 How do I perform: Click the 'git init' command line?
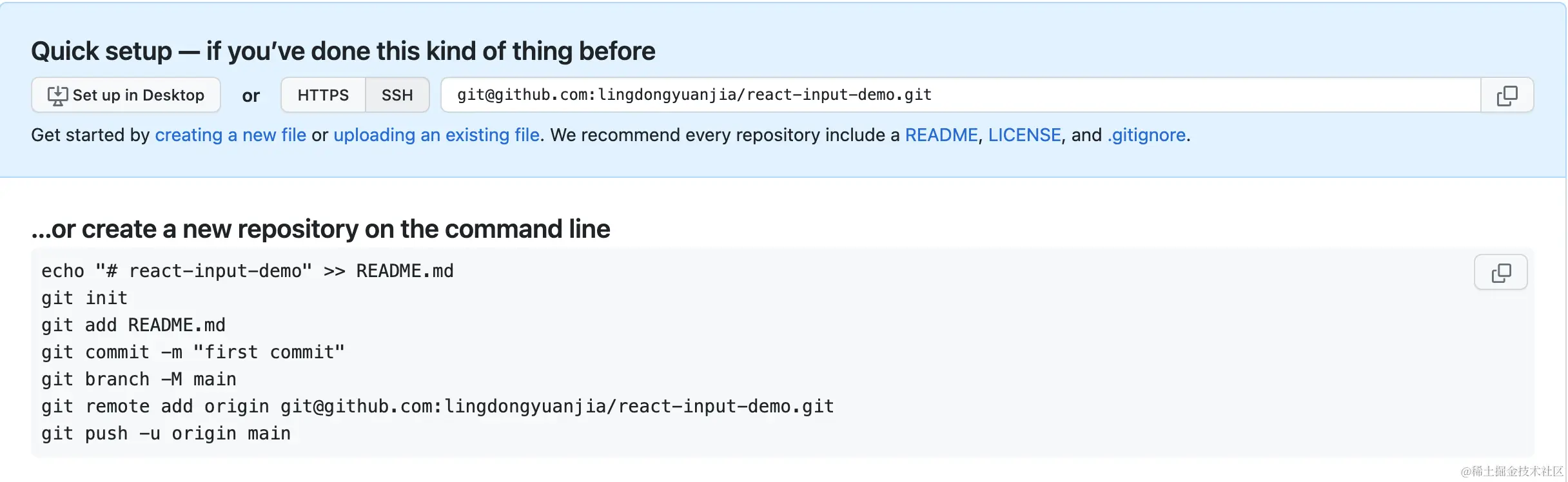point(84,298)
